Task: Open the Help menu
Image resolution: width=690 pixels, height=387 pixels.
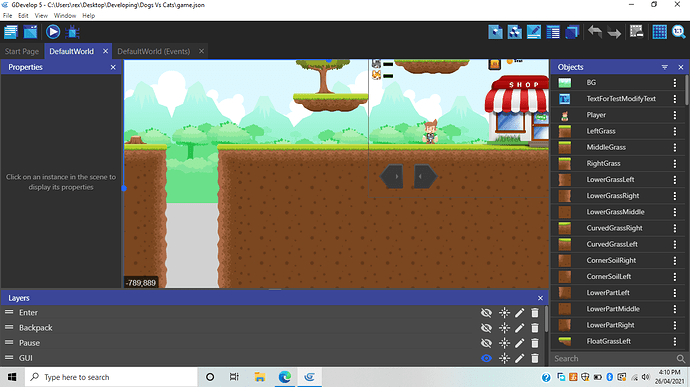Action: 88,15
